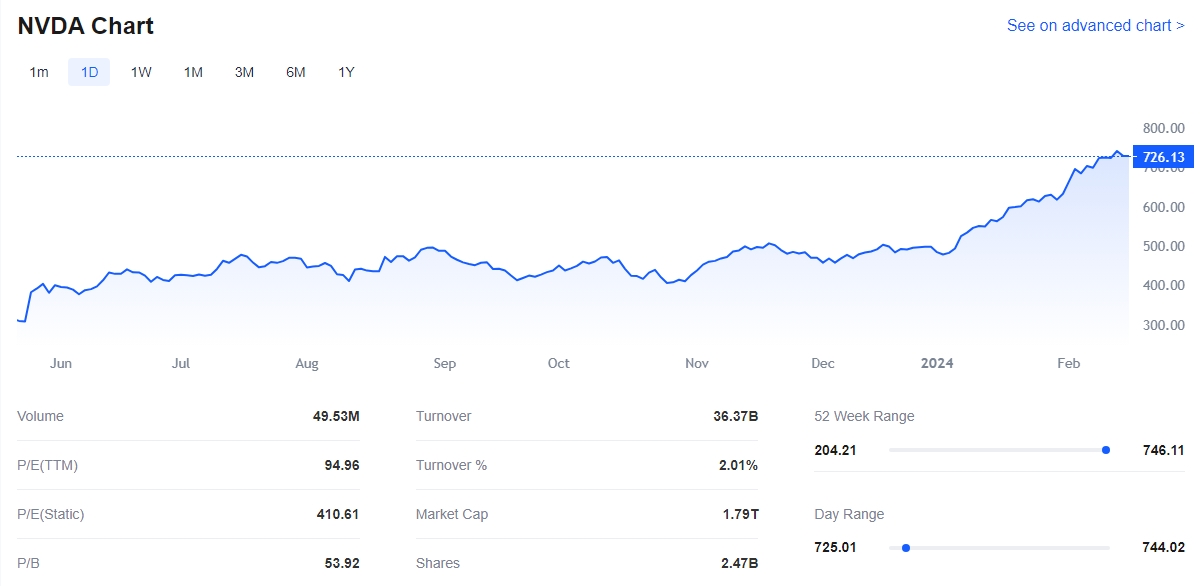Select the 1D timeframe tab
1200x586 pixels.
[89, 72]
